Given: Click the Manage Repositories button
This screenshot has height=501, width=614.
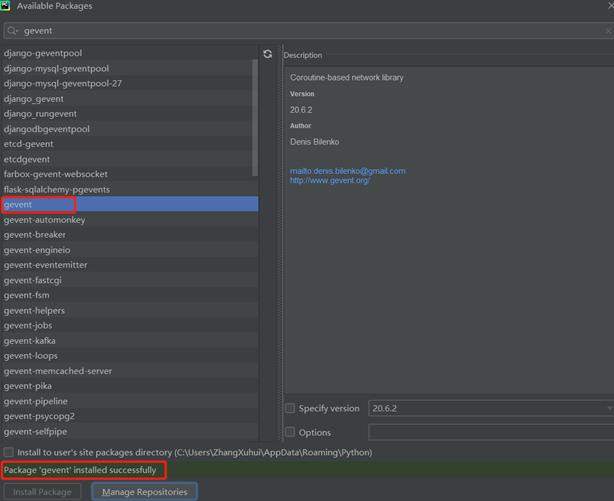Looking at the screenshot, I should click(x=144, y=492).
